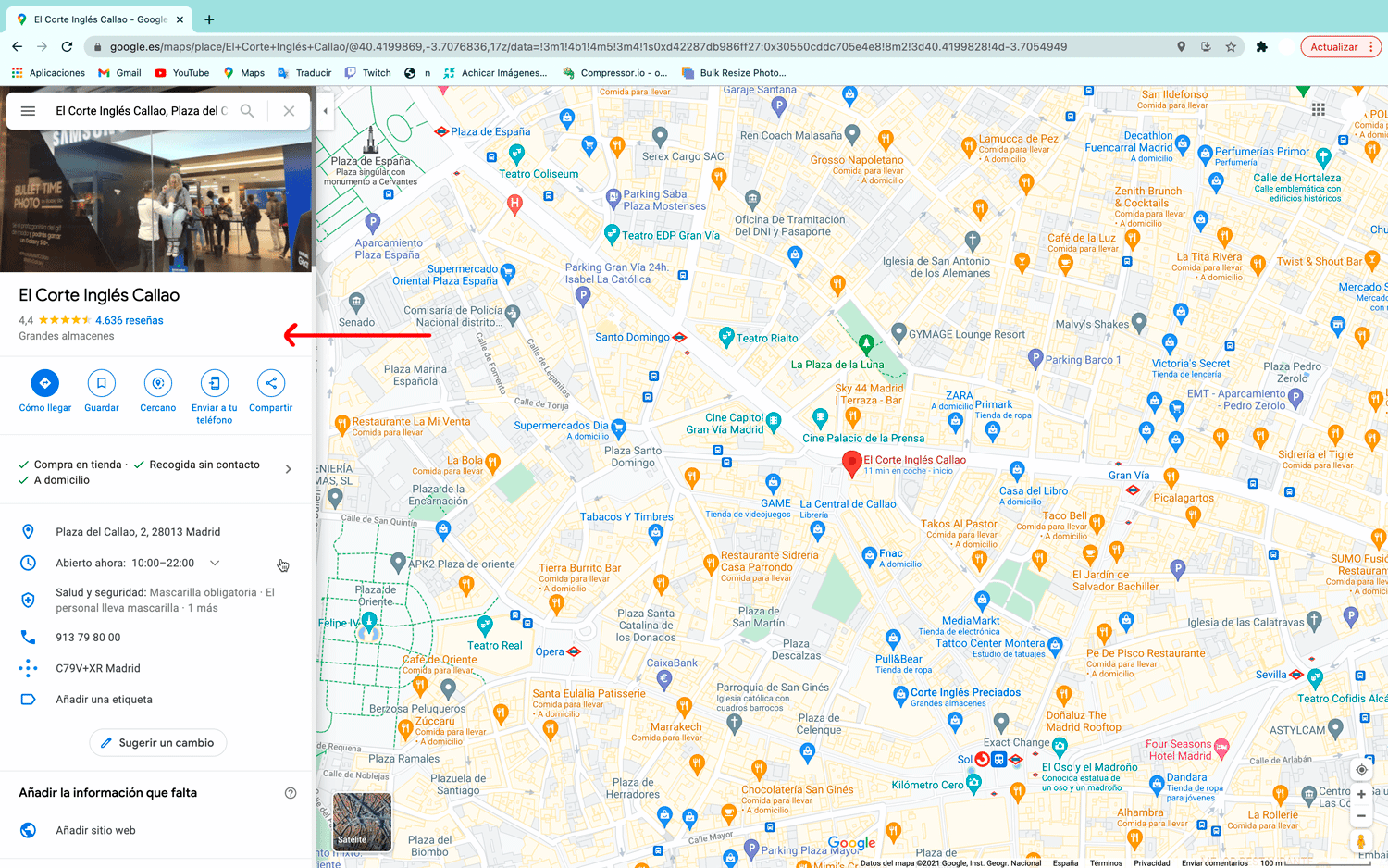Zoom out the map with minus

tap(1361, 816)
